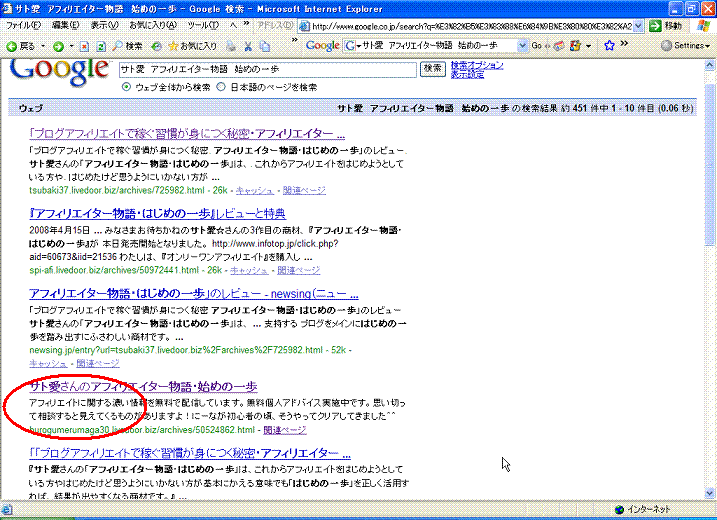Open the address bar URL dropdown
This screenshot has height=520, width=717.
(x=638, y=26)
